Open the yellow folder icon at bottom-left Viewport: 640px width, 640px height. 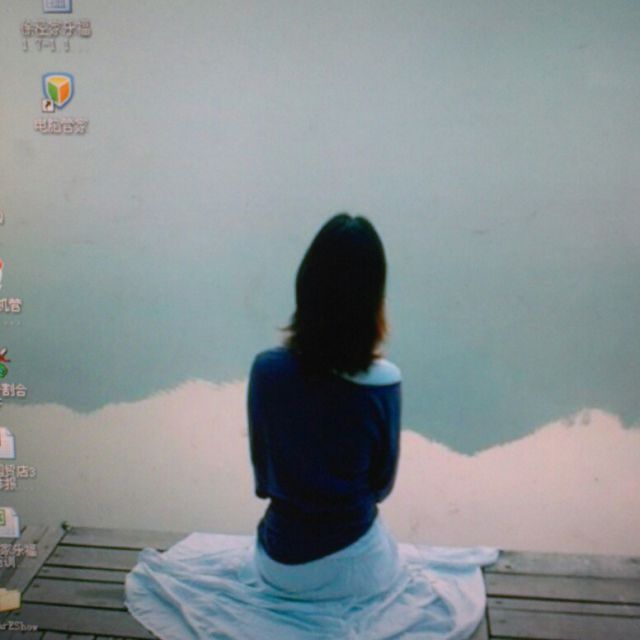click(x=9, y=600)
